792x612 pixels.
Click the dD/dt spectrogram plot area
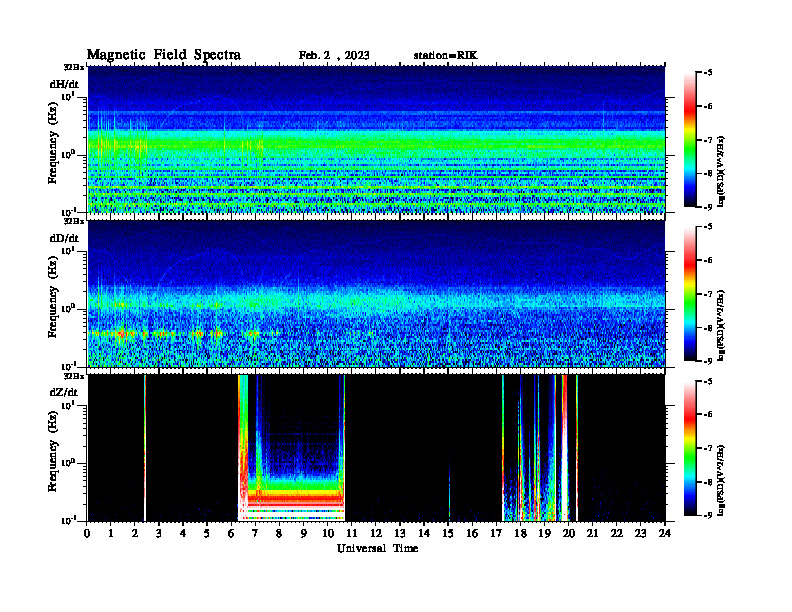(376, 293)
